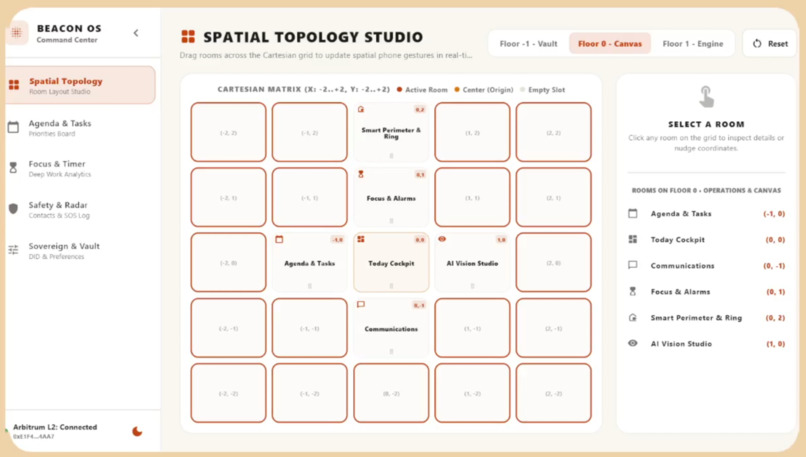806x457 pixels.
Task: Click chat bubble icon in Communications list row
Action: pyautogui.click(x=633, y=265)
